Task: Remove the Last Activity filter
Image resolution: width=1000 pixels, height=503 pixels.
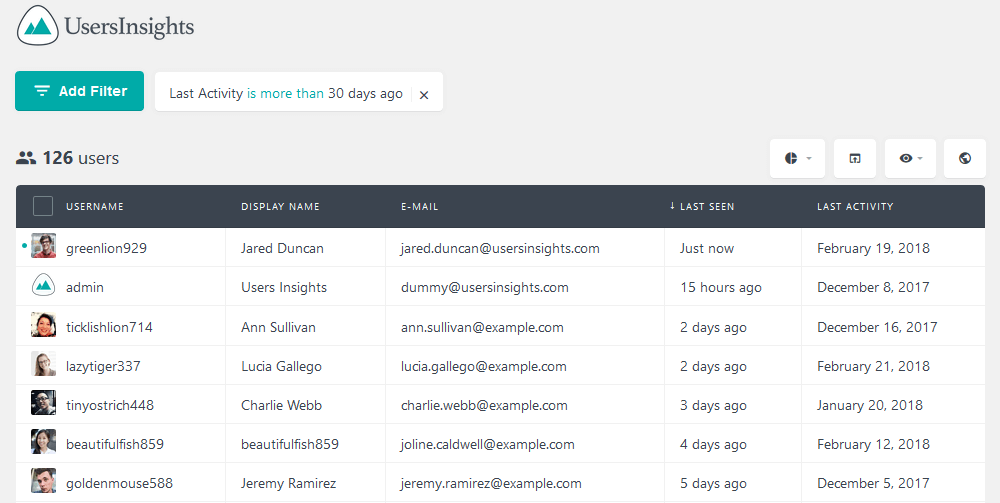Action: [423, 95]
